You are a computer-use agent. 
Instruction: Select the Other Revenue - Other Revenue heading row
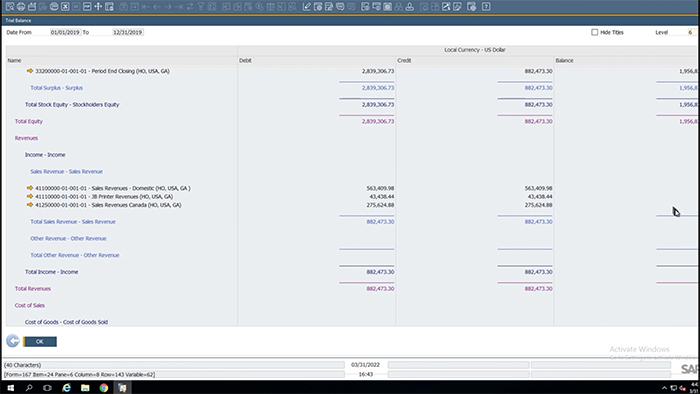68,238
